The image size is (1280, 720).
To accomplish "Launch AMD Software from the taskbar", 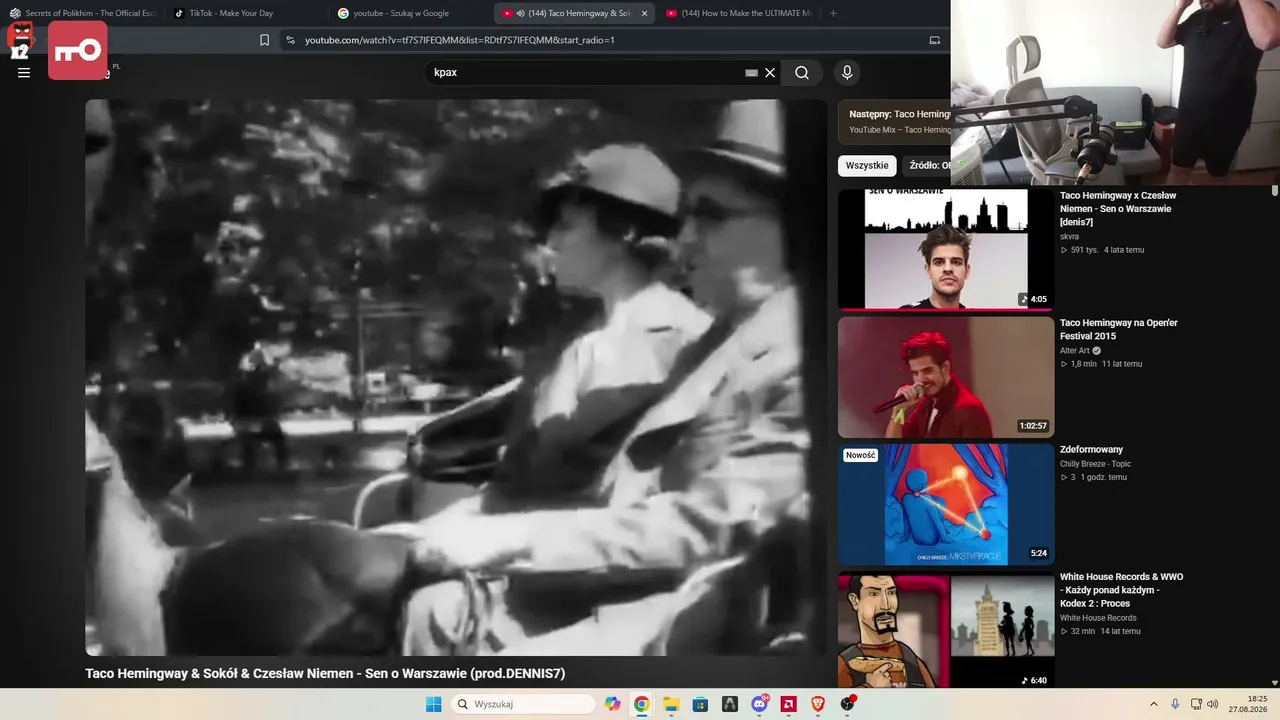I will (788, 704).
